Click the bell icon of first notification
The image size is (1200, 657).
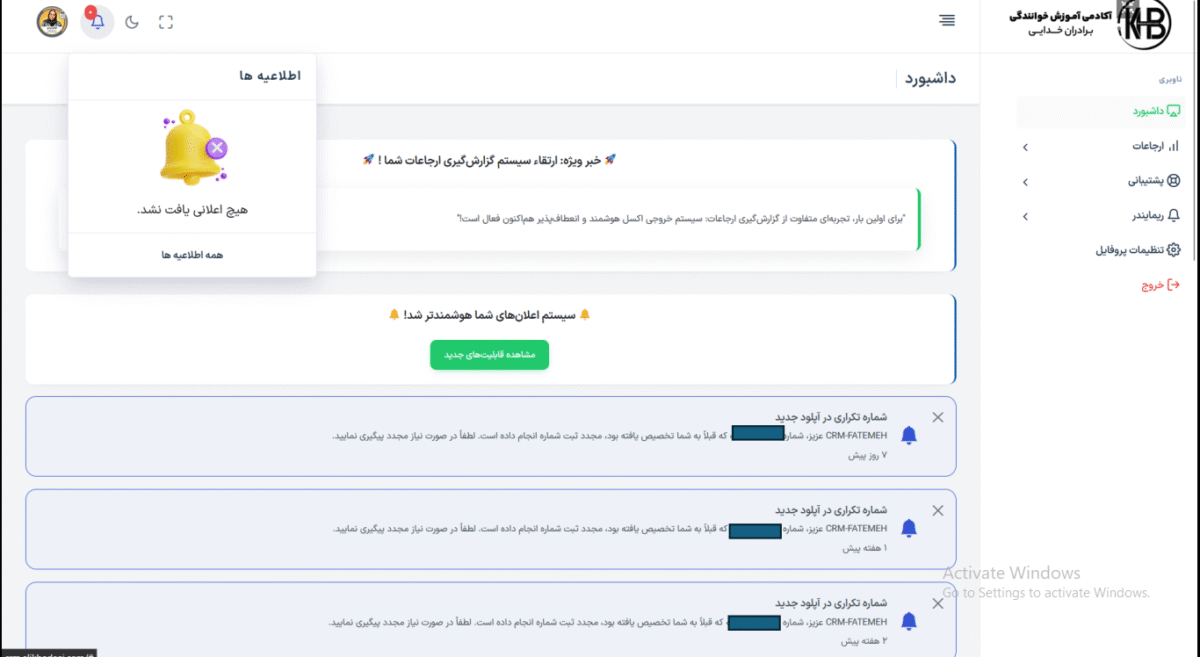click(909, 435)
